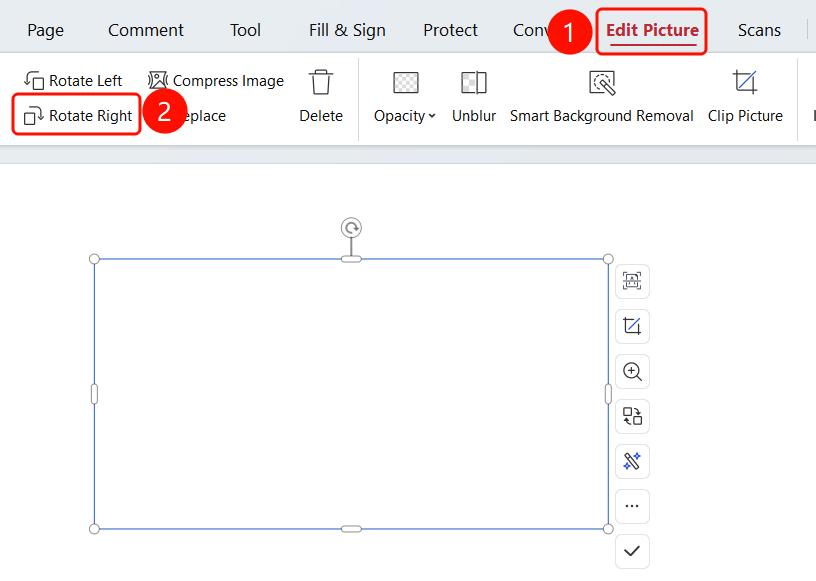Switch to the Protect tab
This screenshot has height=581, width=816.
[450, 30]
